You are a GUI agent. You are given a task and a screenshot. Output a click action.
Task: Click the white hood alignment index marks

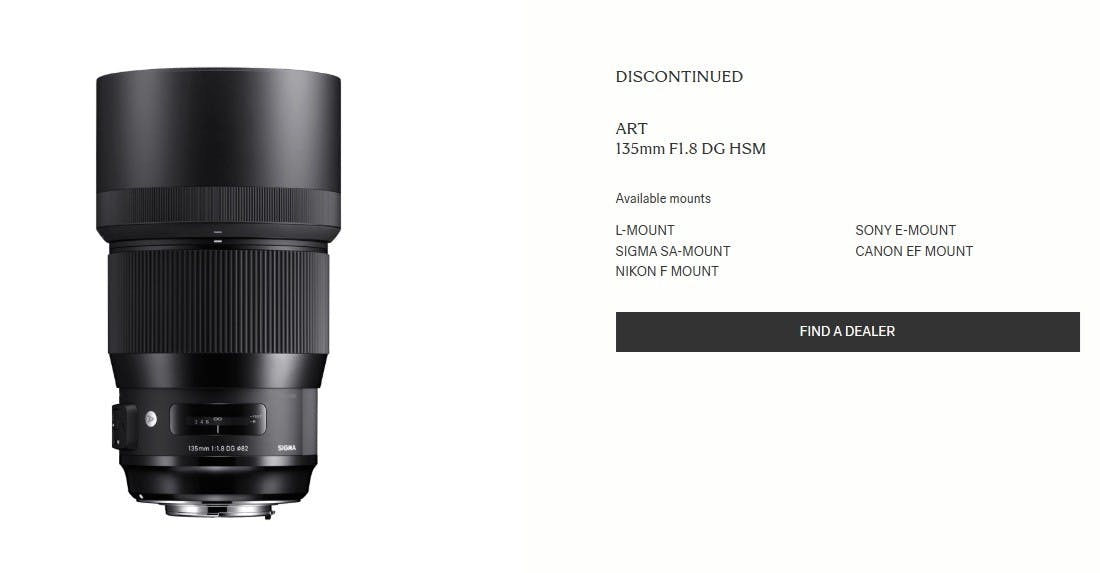218,236
